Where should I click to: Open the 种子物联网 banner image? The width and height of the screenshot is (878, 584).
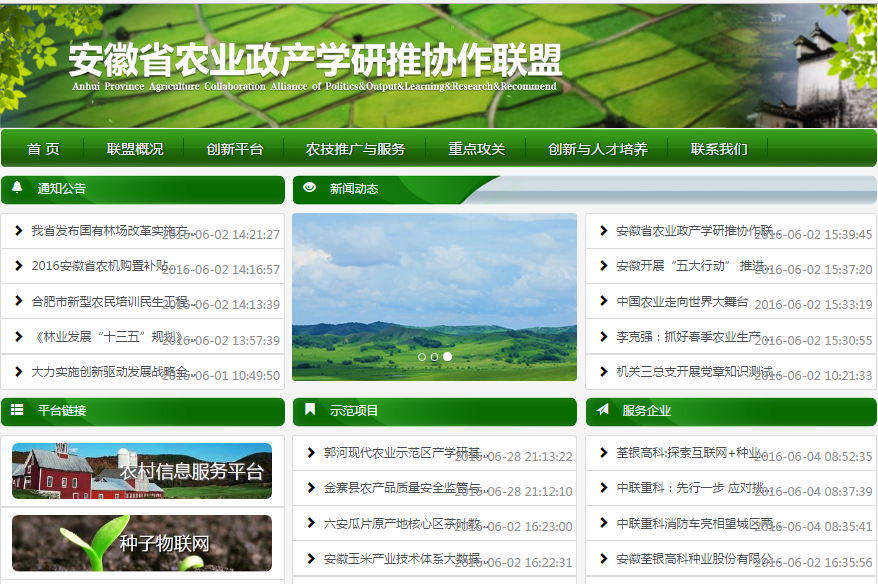pyautogui.click(x=142, y=543)
